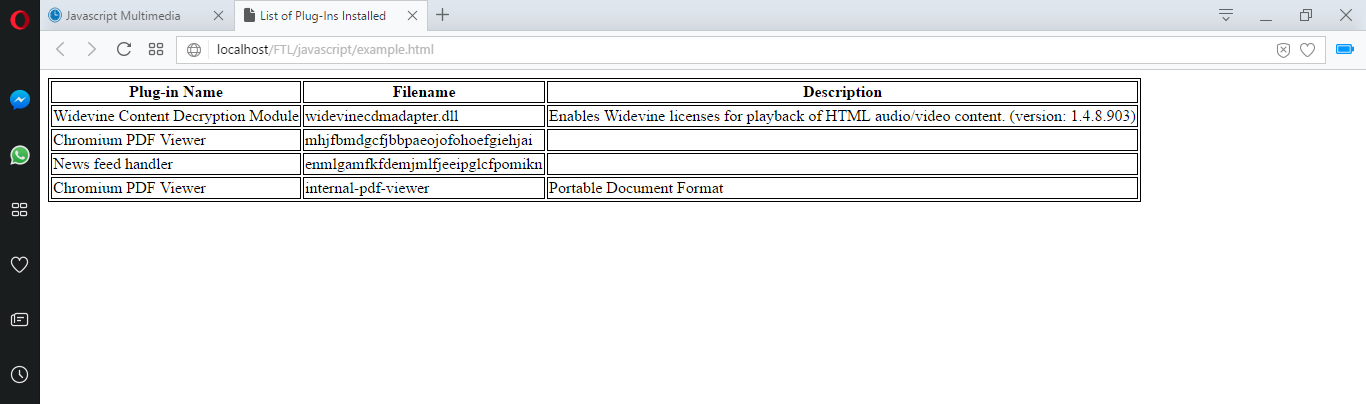
Task: Reload the current page
Action: click(x=124, y=49)
